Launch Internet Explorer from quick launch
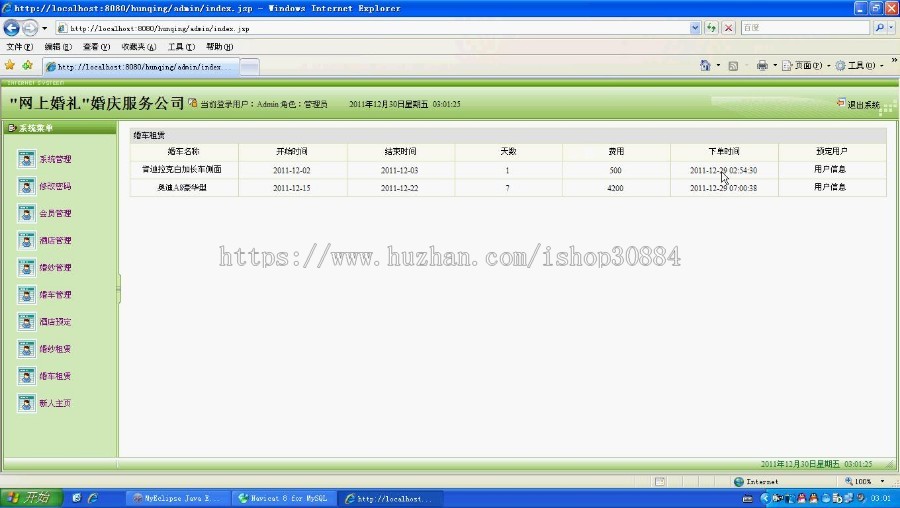This screenshot has height=508, width=900. click(93, 498)
